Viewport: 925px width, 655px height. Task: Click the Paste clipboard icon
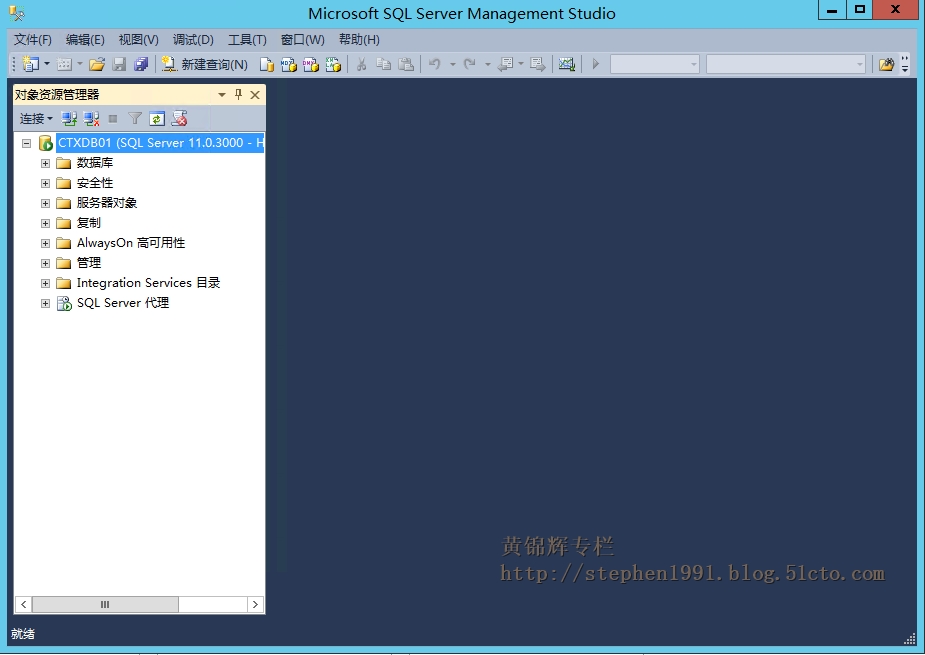pyautogui.click(x=406, y=64)
